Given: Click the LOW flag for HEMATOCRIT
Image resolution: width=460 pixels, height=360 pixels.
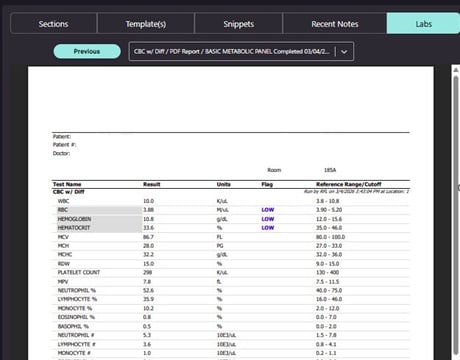Looking at the screenshot, I should click(268, 228).
